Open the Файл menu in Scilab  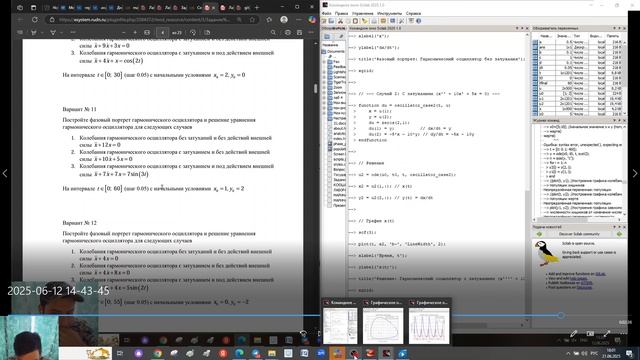point(327,13)
